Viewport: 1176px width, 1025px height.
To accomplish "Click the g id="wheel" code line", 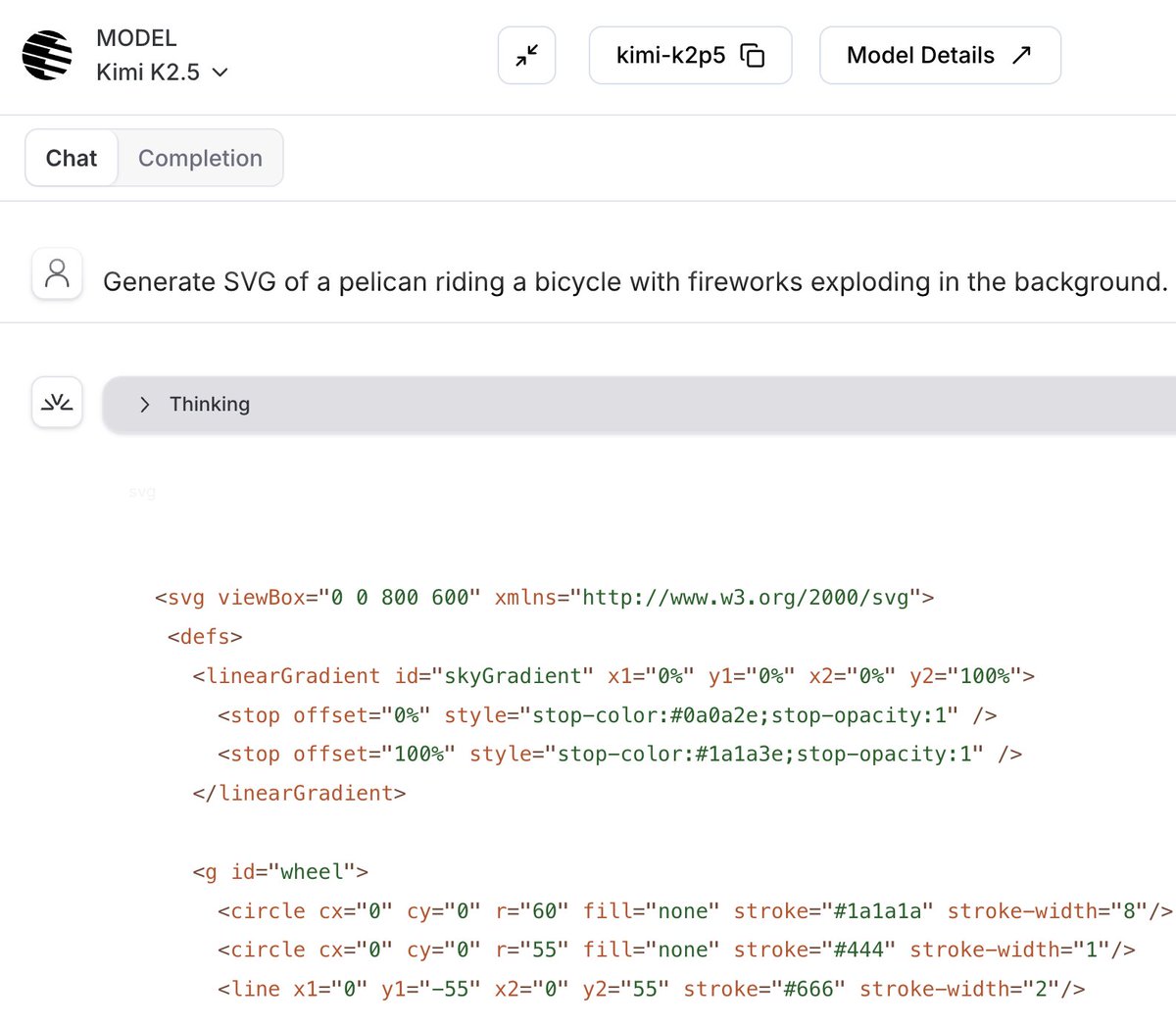I will pyautogui.click(x=280, y=872).
